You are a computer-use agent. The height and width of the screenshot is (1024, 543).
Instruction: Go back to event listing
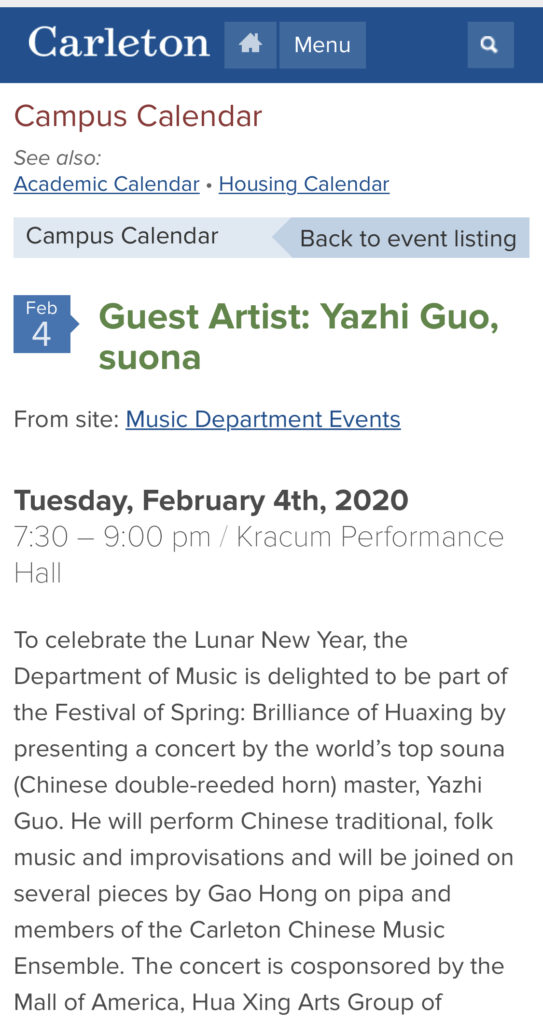pos(401,238)
